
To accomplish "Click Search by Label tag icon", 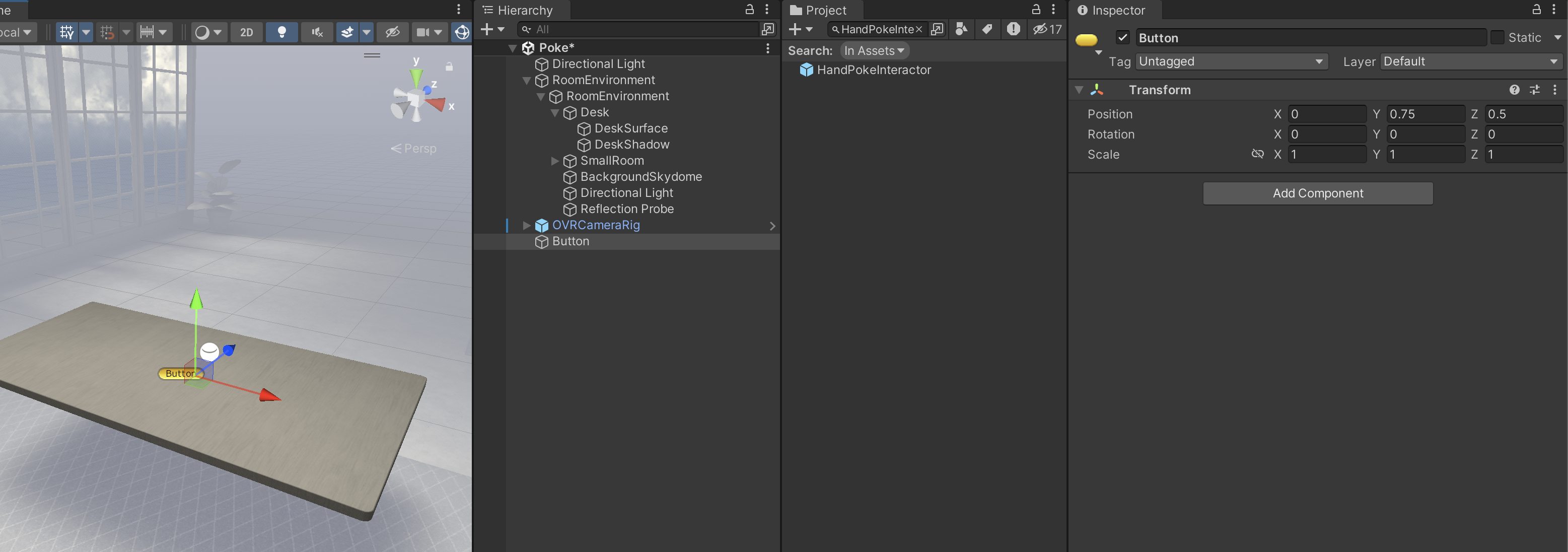I will tap(987, 29).
